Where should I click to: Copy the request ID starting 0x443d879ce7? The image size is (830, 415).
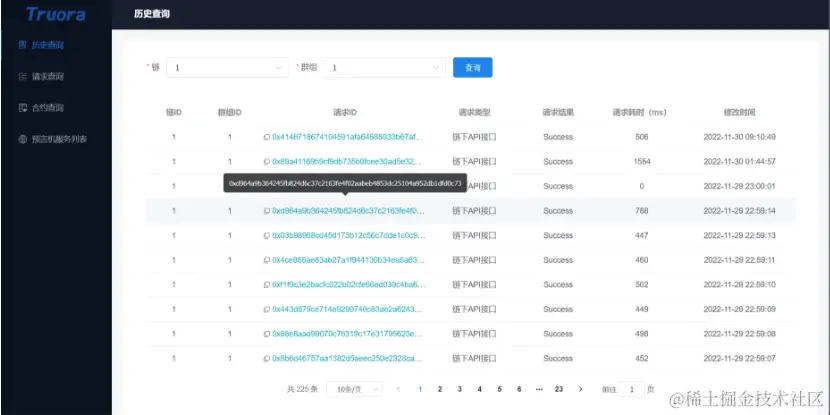click(267, 309)
